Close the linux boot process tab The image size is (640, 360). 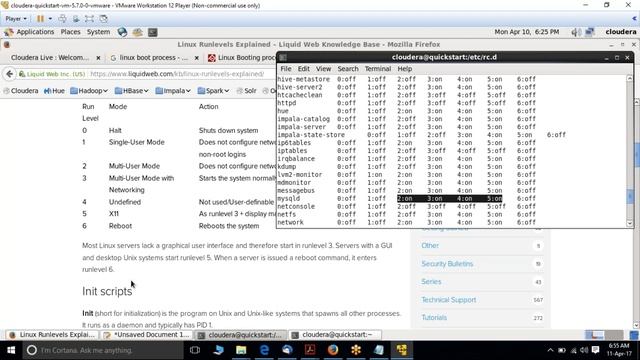pos(196,58)
